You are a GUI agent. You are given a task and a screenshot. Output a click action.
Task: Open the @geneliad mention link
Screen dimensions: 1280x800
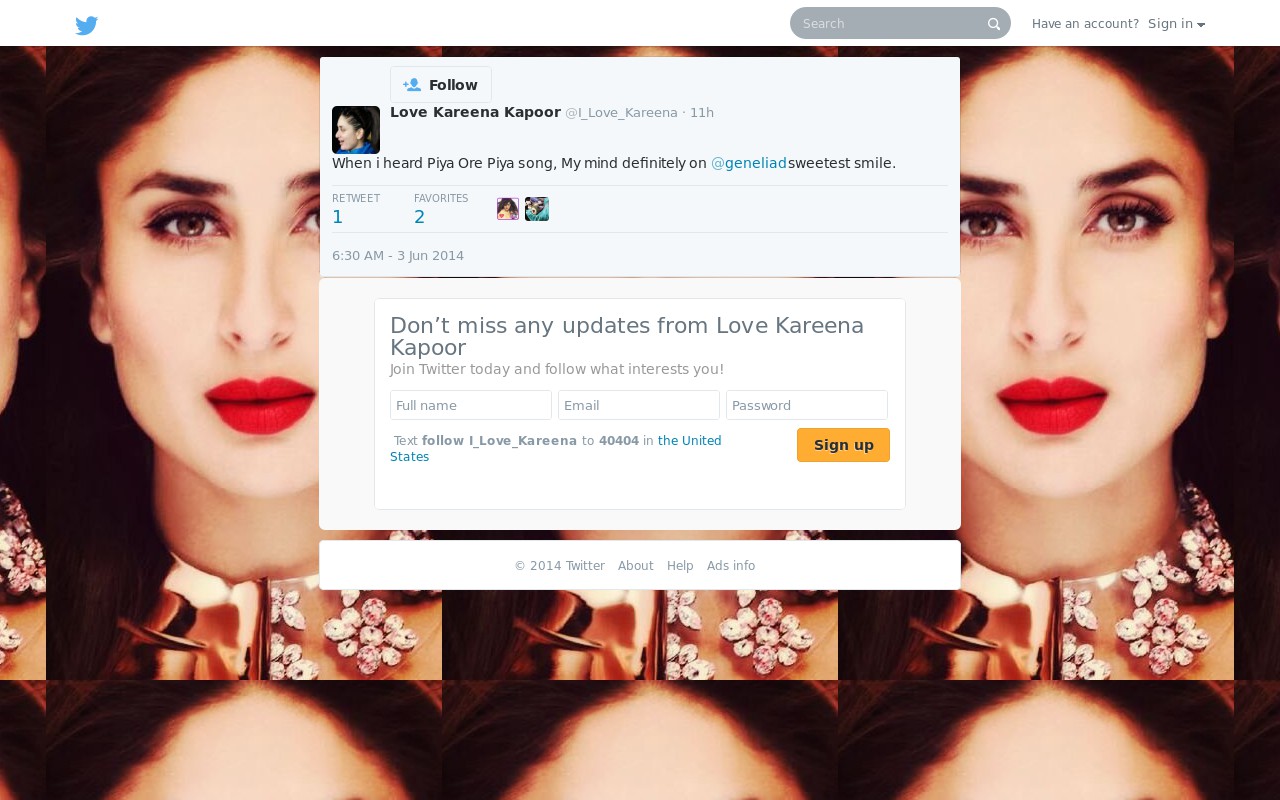[x=749, y=163]
